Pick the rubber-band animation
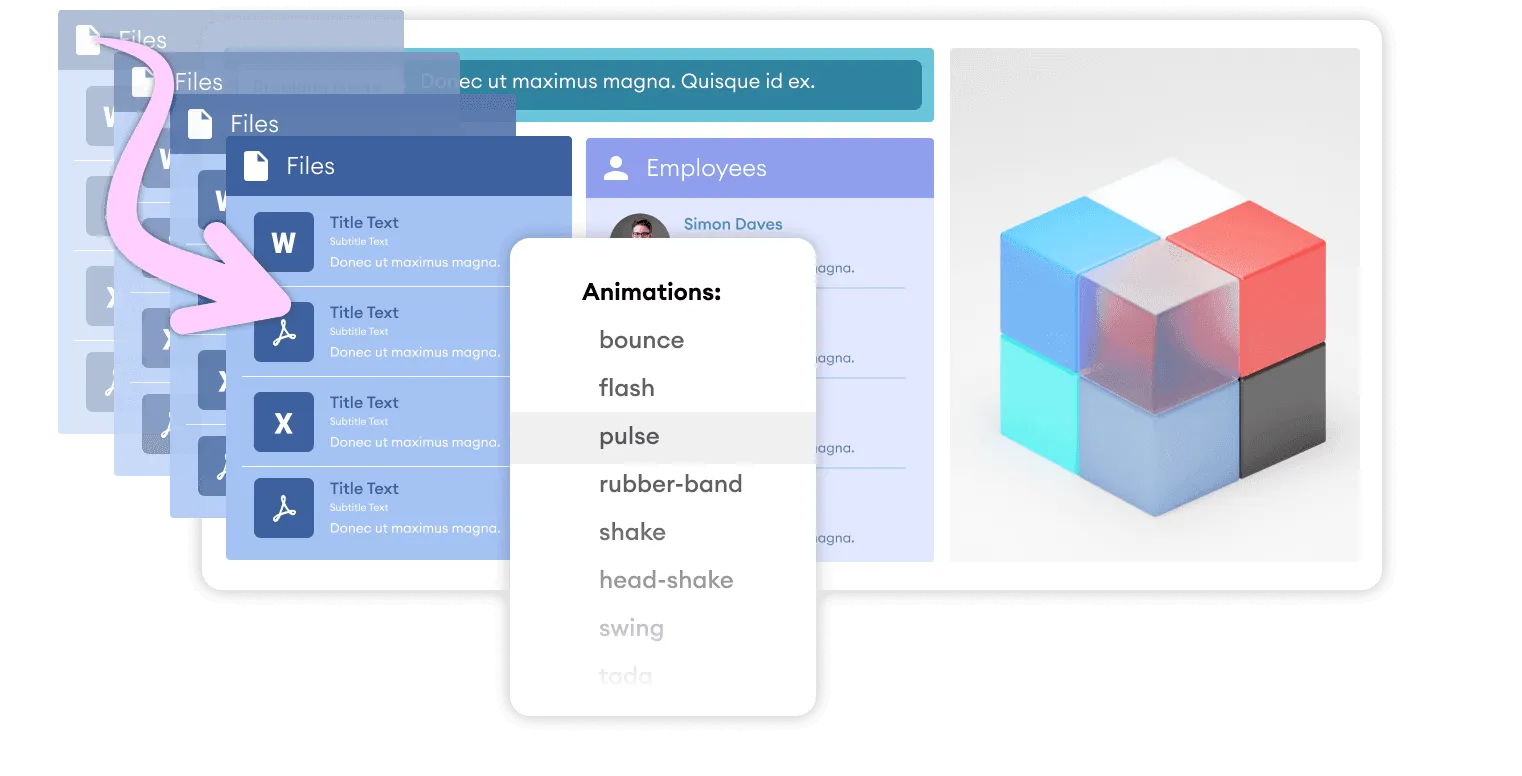Viewport: 1522px width, 776px height. (671, 484)
